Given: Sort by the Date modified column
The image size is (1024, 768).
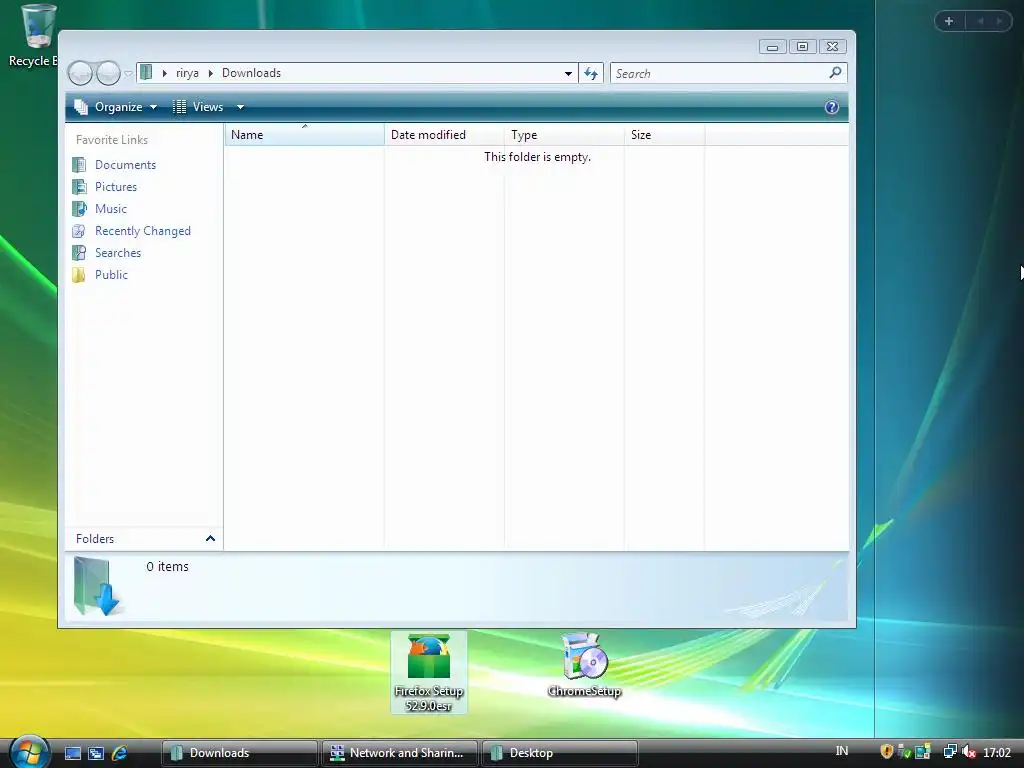Looking at the screenshot, I should [444, 135].
